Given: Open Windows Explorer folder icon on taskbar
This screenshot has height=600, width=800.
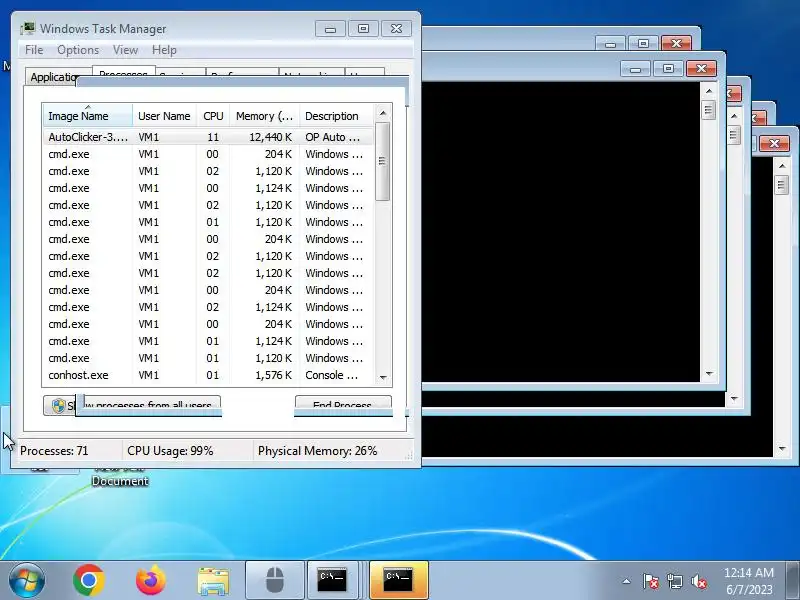Looking at the screenshot, I should [x=213, y=581].
